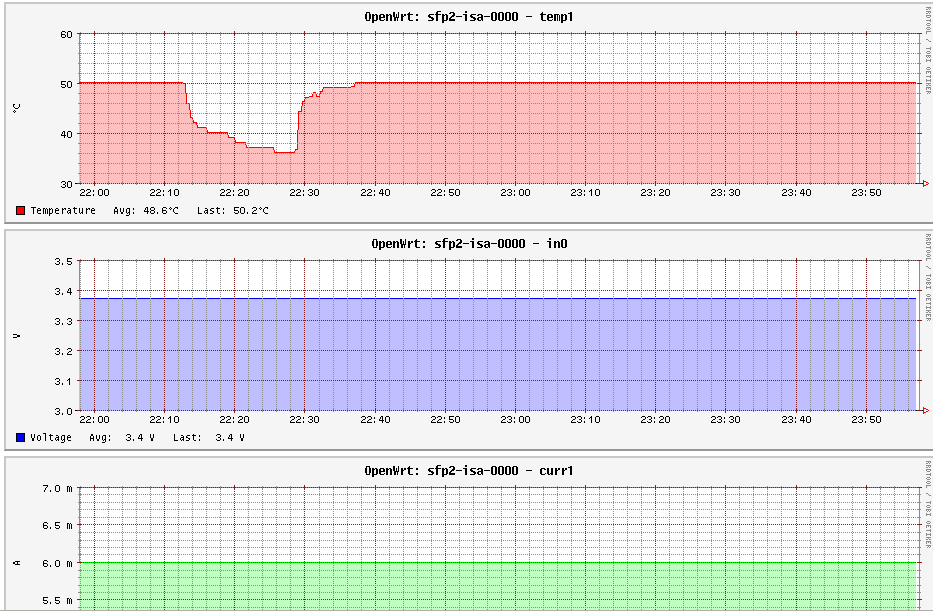
Task: Click the 50 label on the temp1 axis
Action: coord(66,84)
